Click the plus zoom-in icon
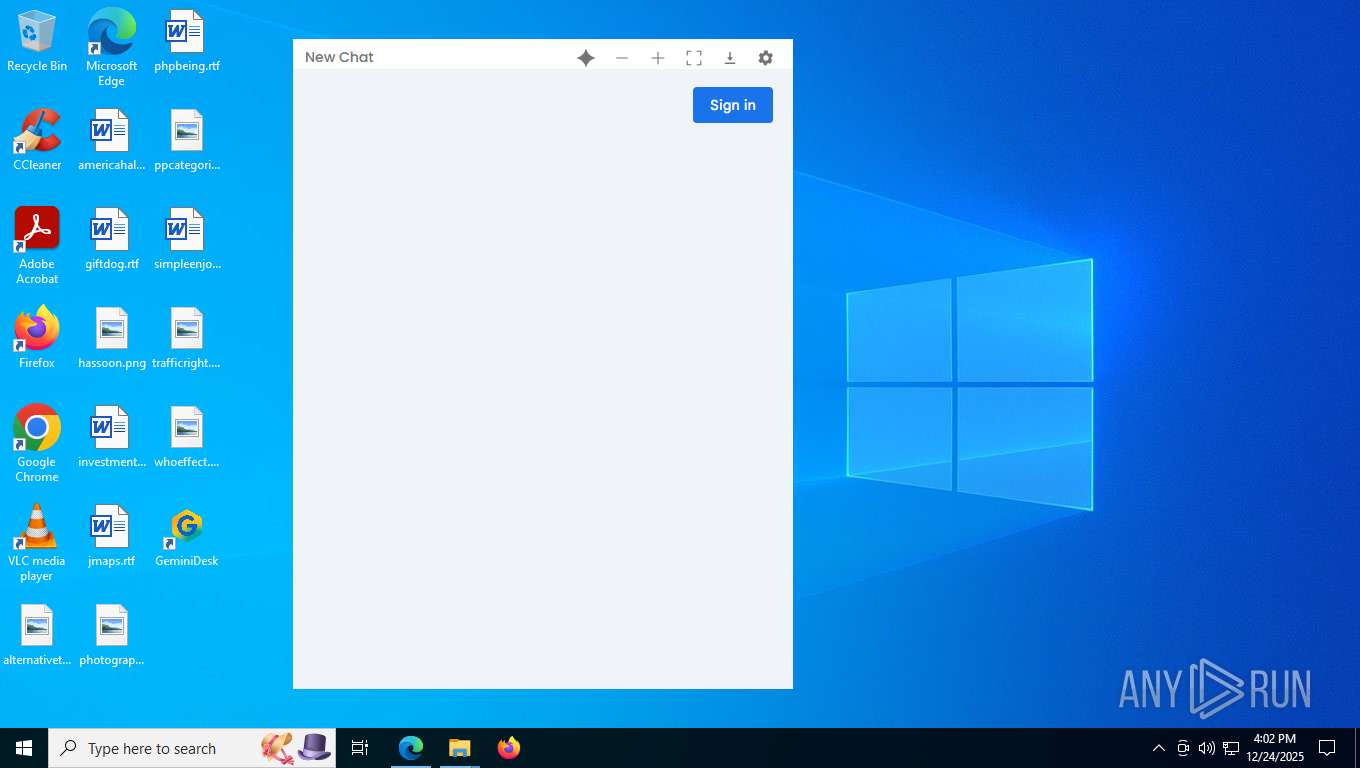This screenshot has width=1360, height=768. click(x=658, y=58)
